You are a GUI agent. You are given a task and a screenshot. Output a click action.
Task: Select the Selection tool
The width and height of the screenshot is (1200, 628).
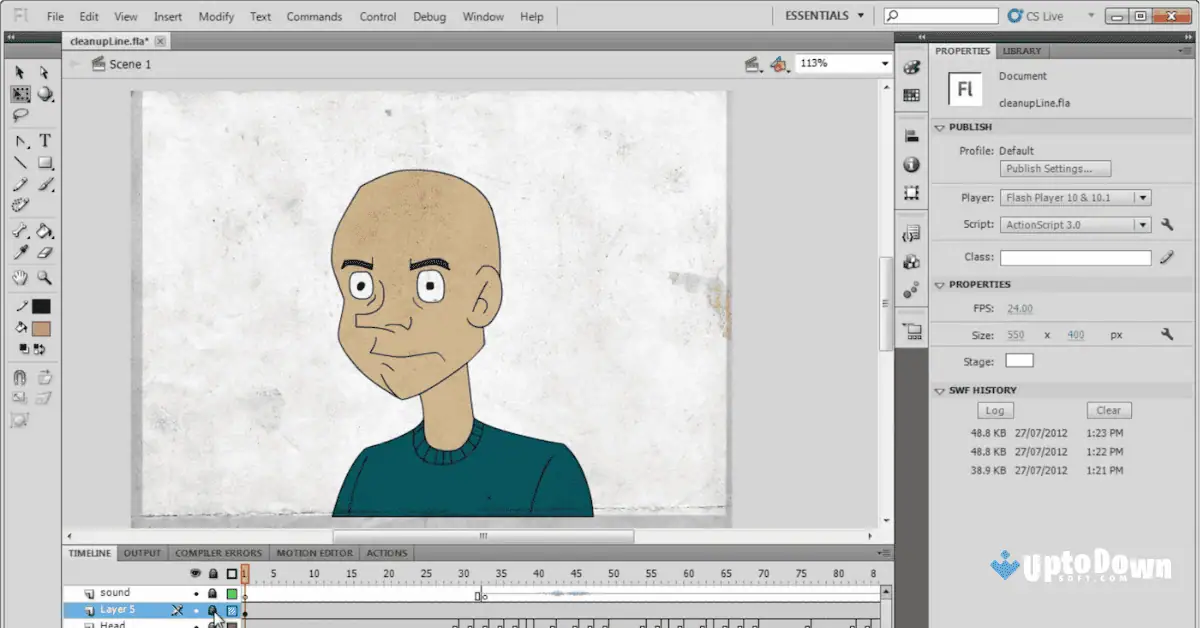point(17,72)
